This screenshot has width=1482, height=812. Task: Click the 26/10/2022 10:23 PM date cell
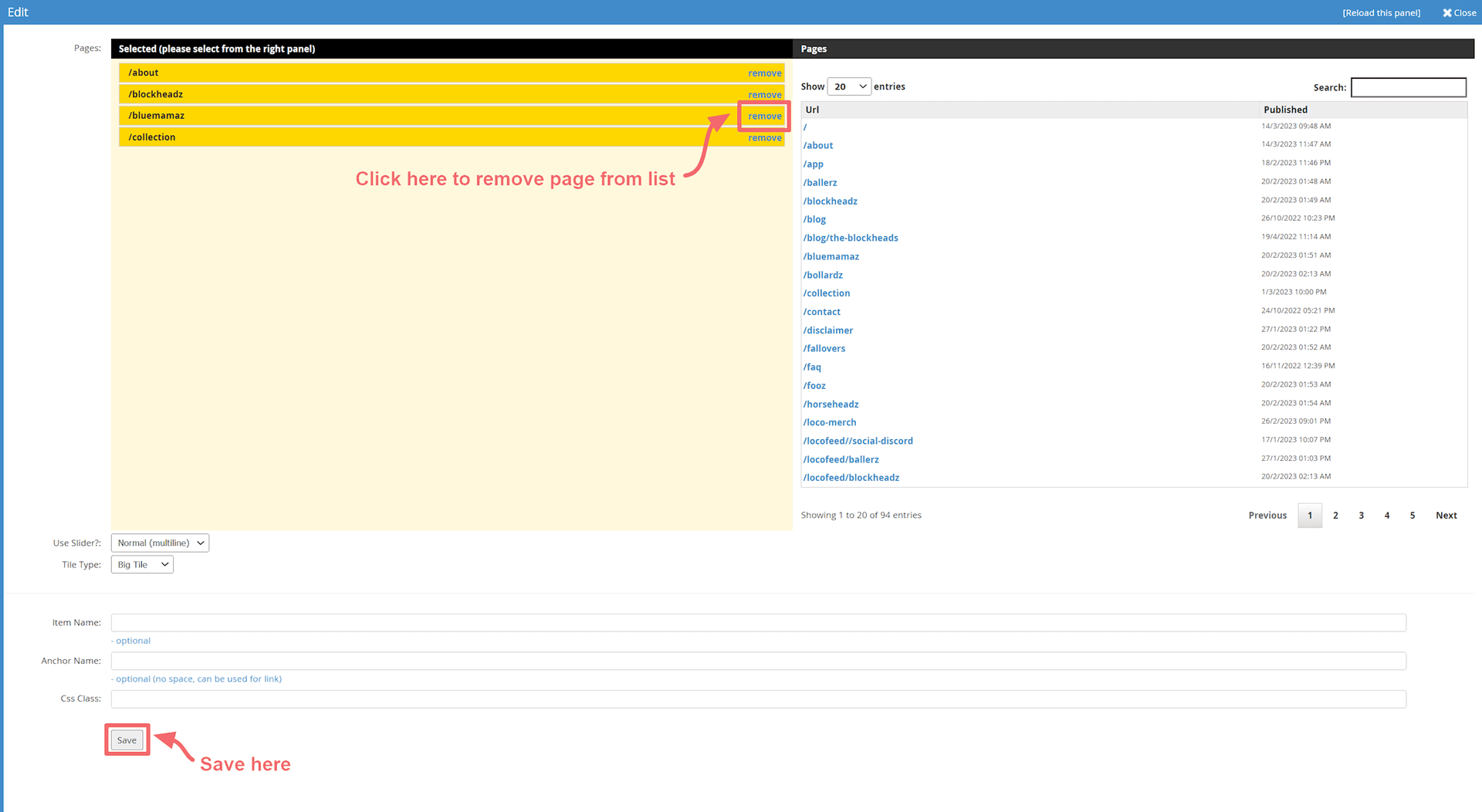(x=1298, y=218)
